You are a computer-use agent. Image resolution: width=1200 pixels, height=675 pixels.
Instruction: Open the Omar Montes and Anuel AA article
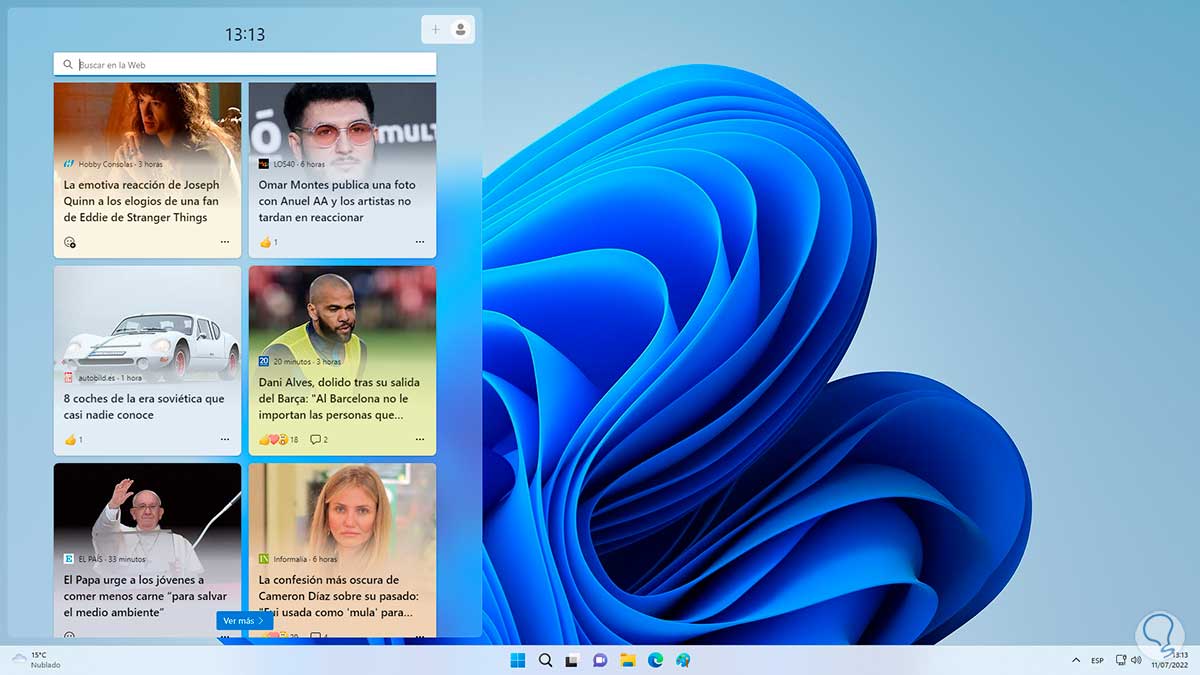(x=336, y=201)
